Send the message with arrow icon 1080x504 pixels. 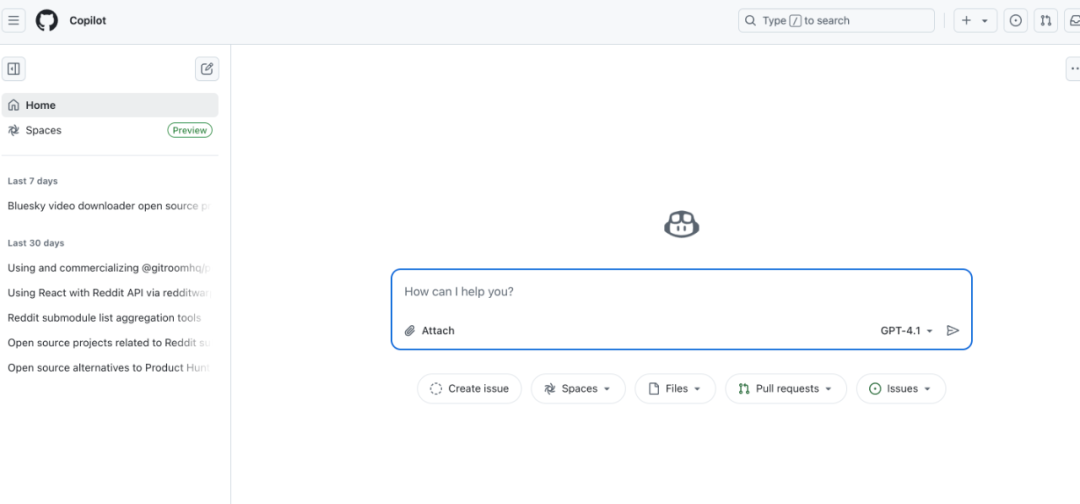(x=953, y=330)
